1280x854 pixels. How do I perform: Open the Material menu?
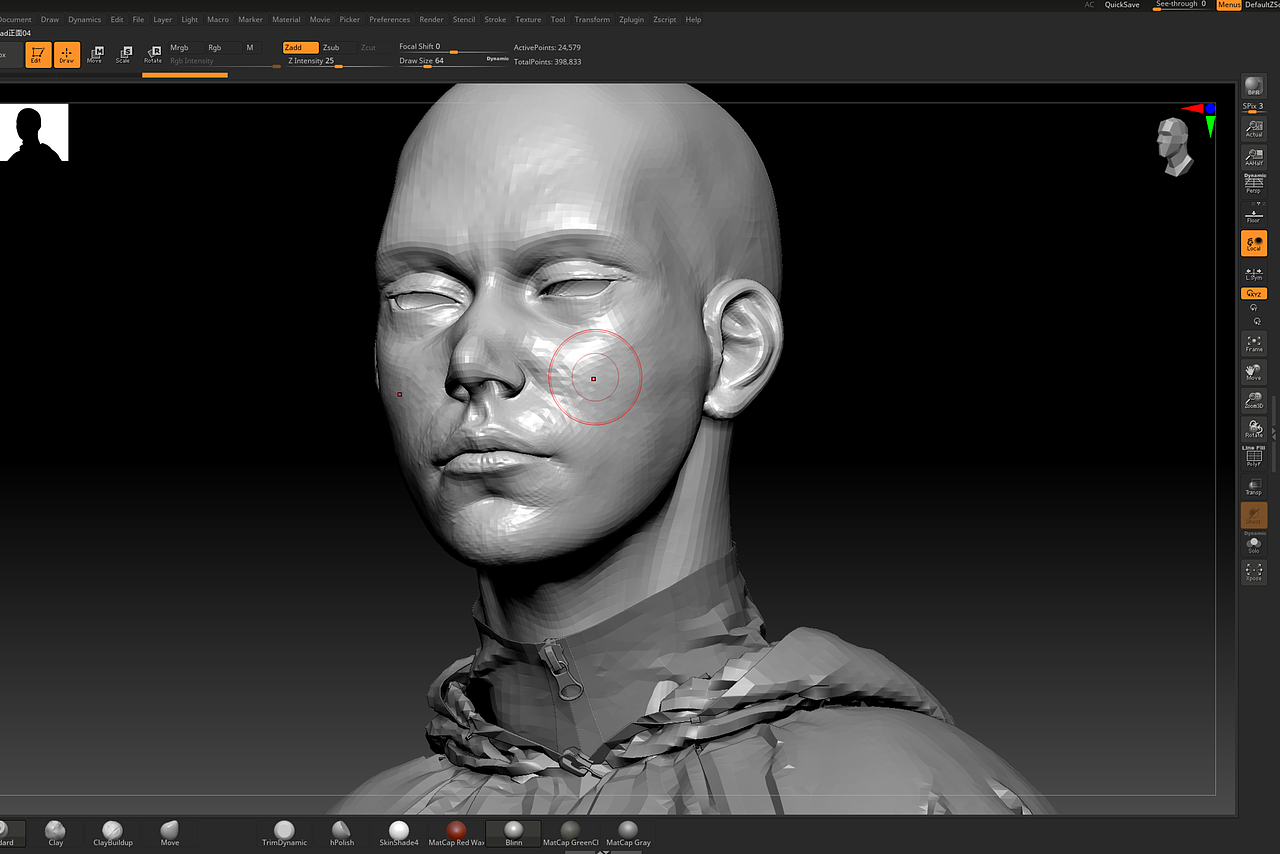pyautogui.click(x=286, y=19)
